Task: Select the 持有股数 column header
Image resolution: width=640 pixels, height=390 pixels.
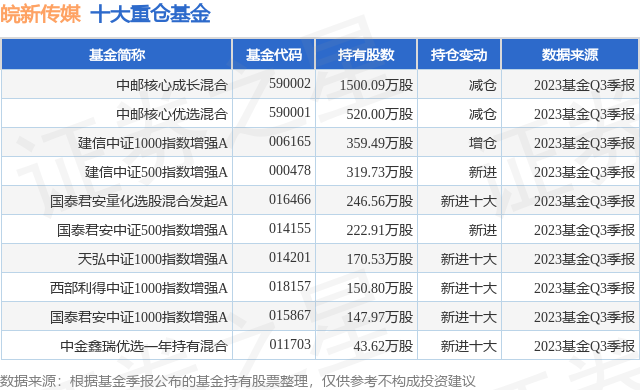Action: click(366, 54)
